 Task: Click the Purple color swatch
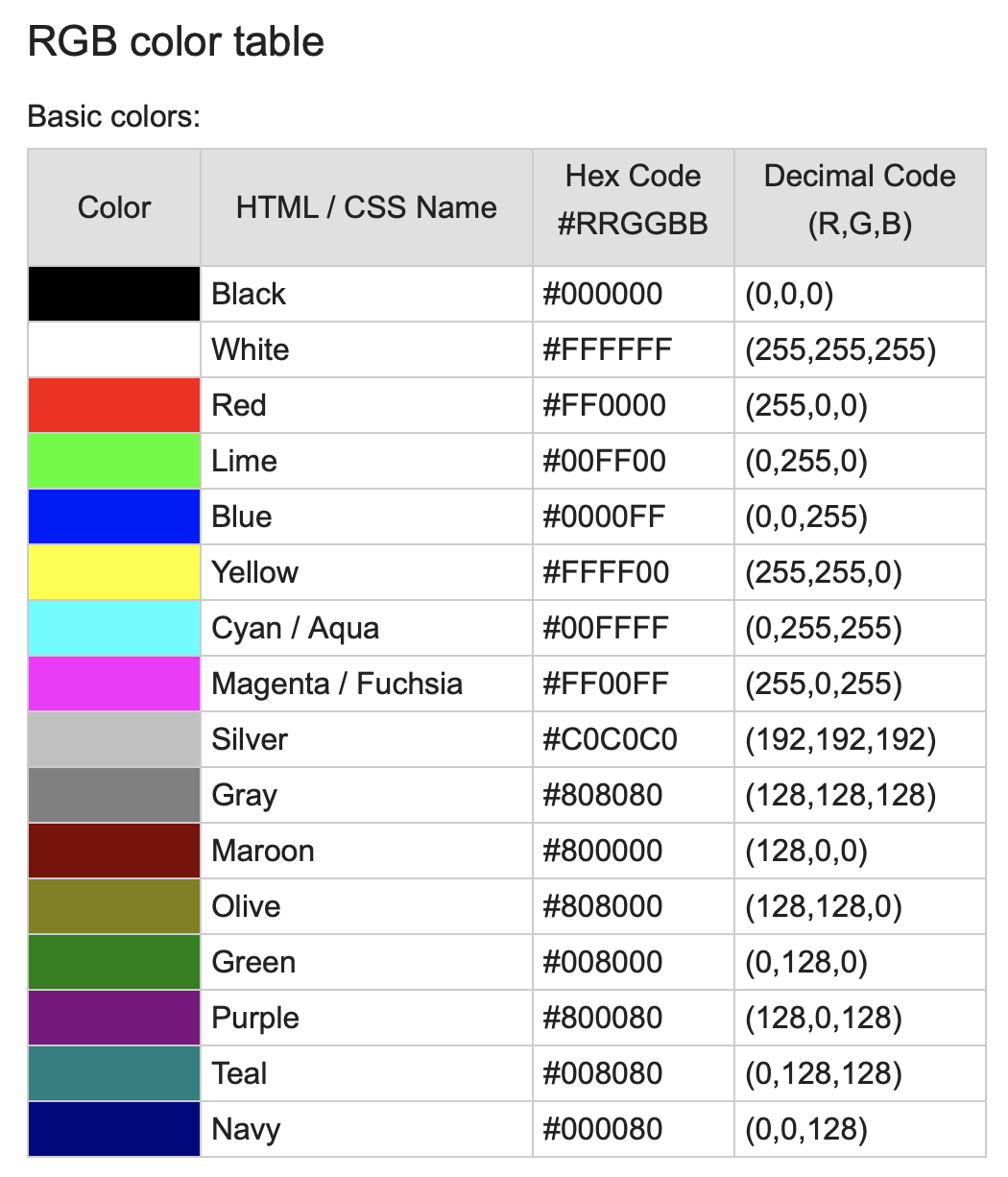point(114,1018)
